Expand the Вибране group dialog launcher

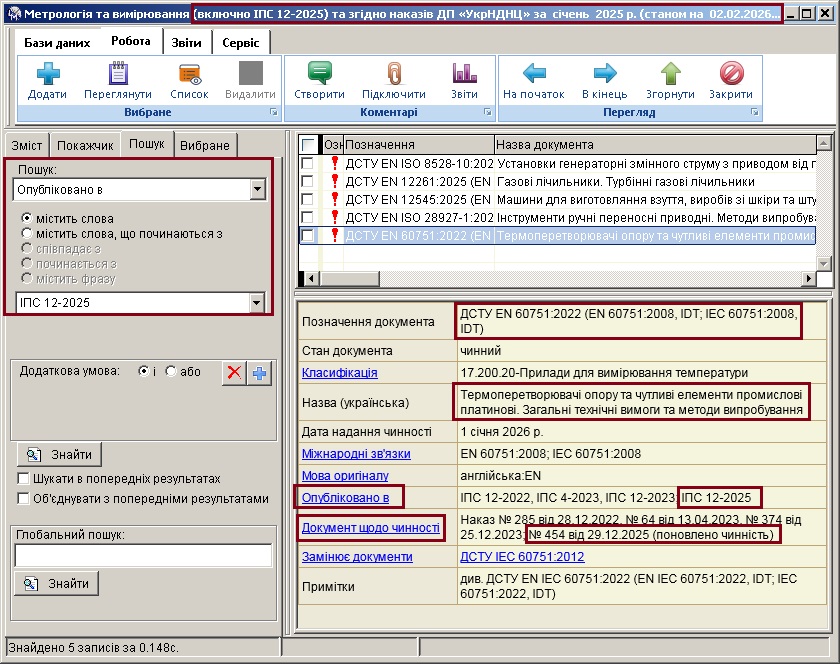[x=273, y=113]
